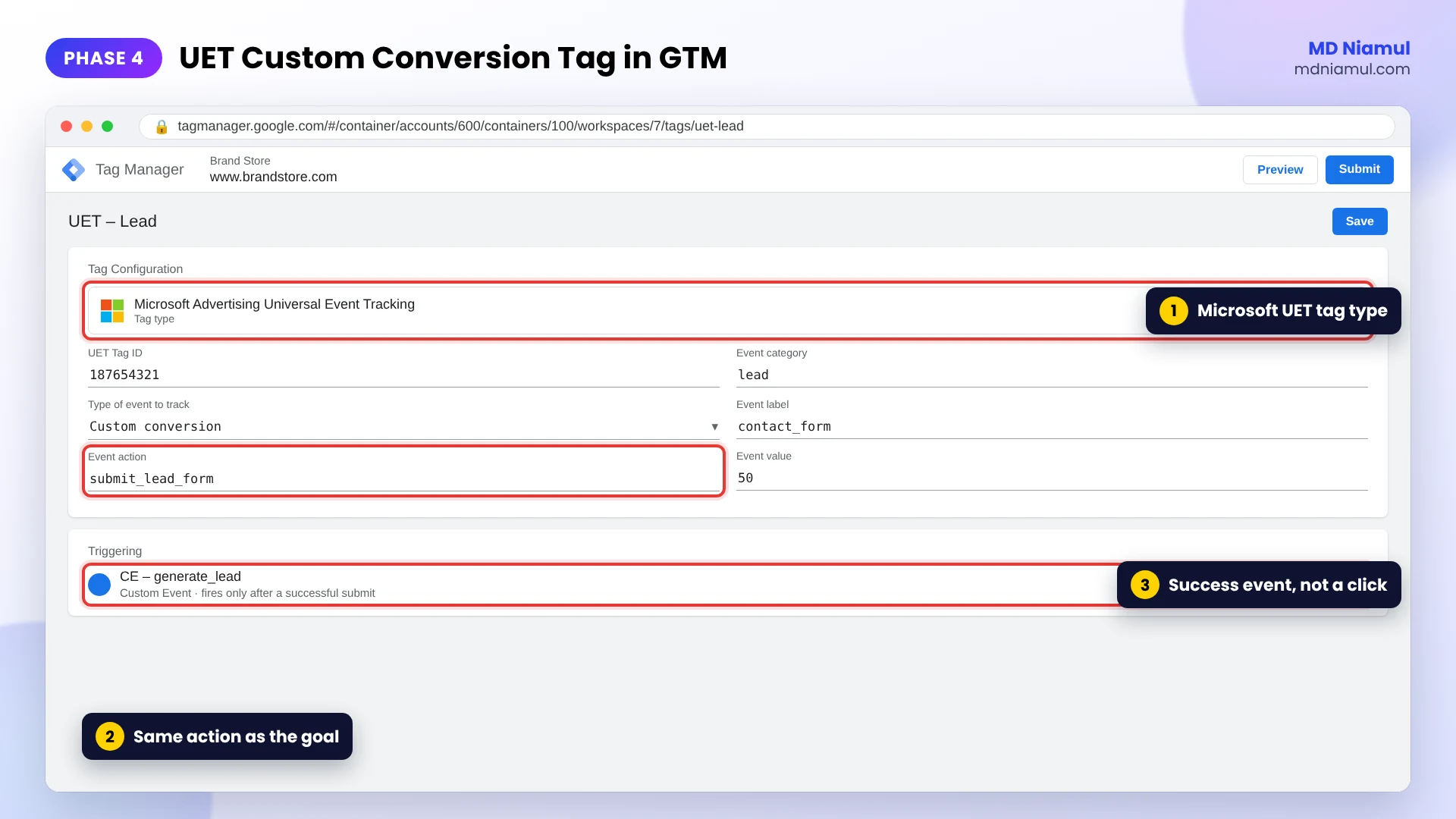
Task: Click the mdniamul.com website text
Action: pos(1352,69)
